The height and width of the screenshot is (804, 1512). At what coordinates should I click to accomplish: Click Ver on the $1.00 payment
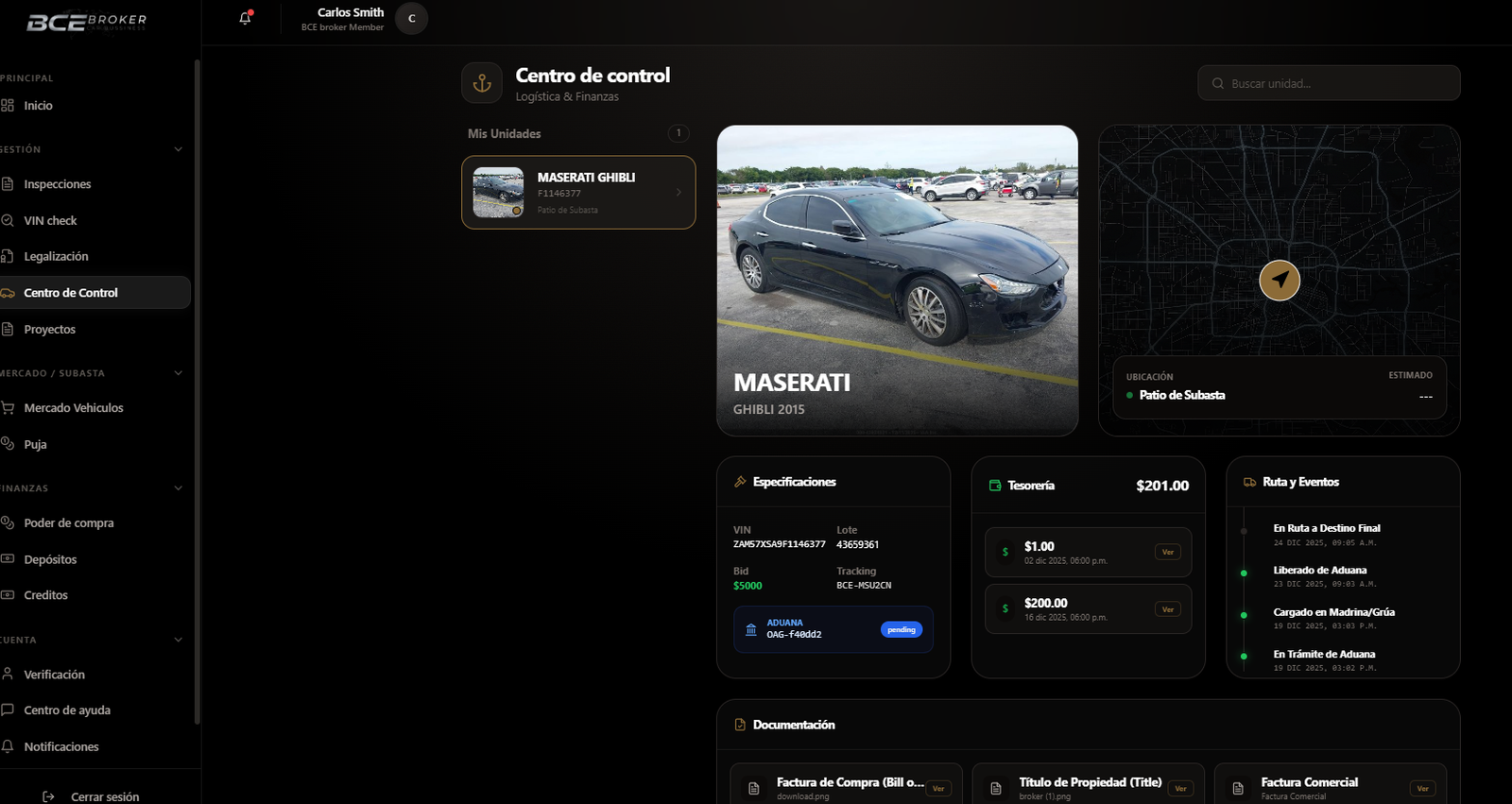pos(1168,552)
